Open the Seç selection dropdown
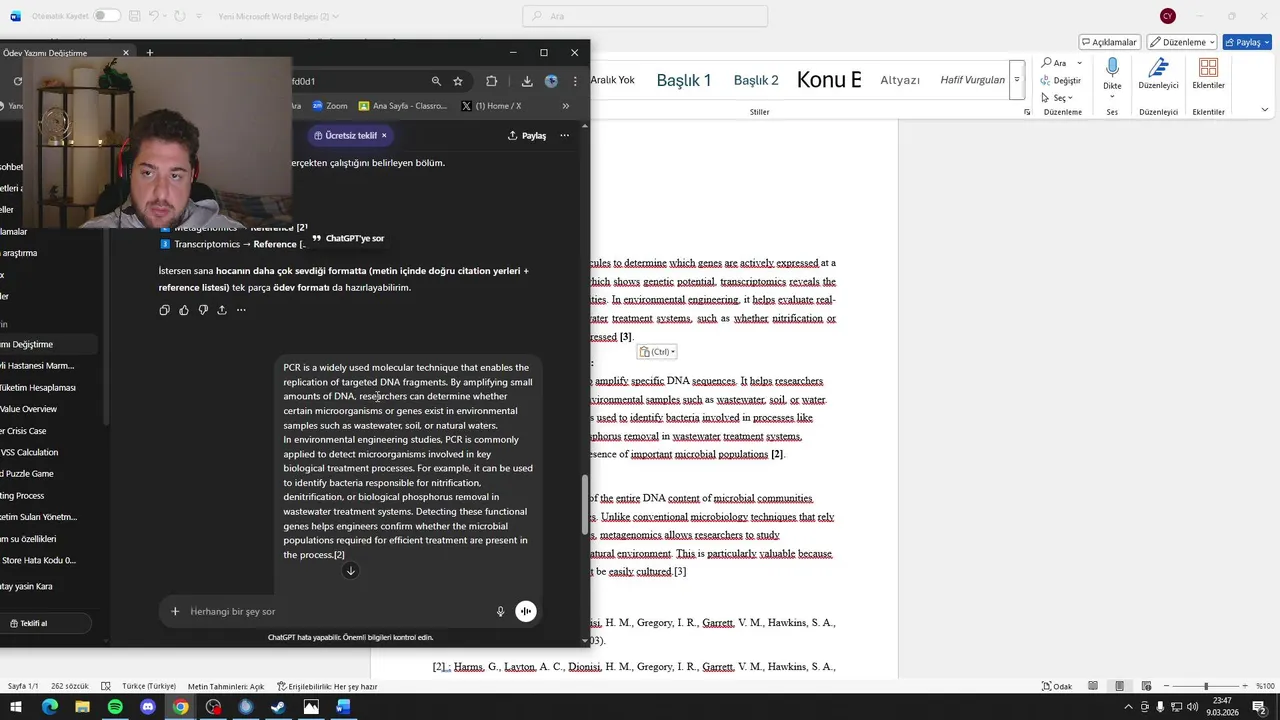The image size is (1280, 720). pos(1057,98)
